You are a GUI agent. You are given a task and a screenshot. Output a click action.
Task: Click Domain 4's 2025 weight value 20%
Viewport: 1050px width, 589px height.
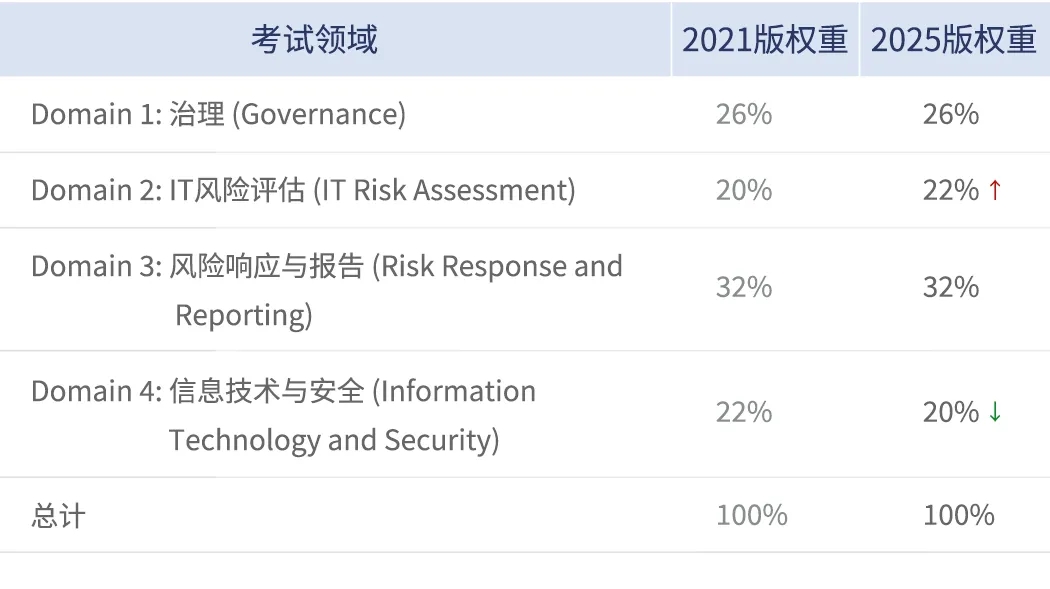click(x=950, y=412)
